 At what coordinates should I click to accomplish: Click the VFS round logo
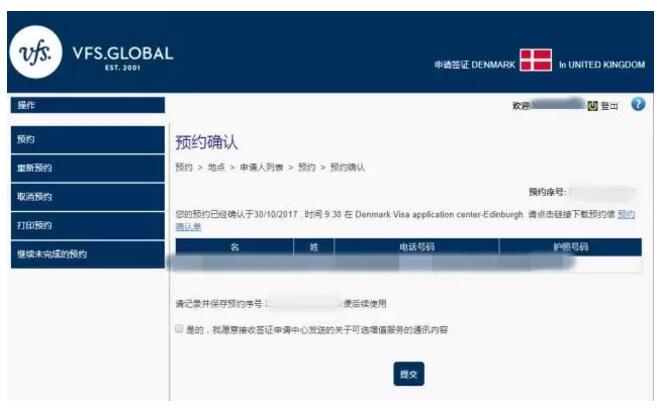click(x=36, y=52)
